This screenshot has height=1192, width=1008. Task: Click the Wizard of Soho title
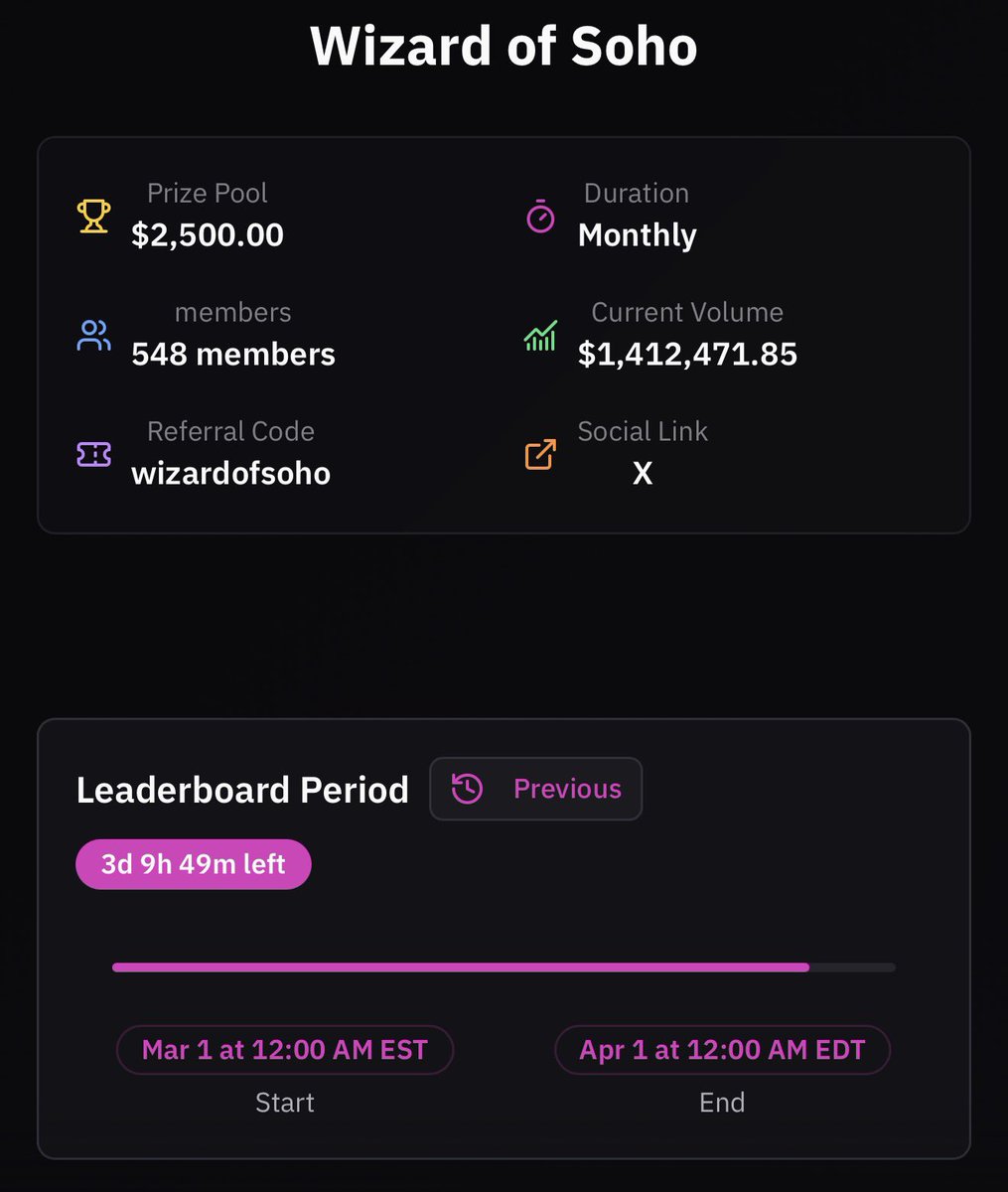504,47
